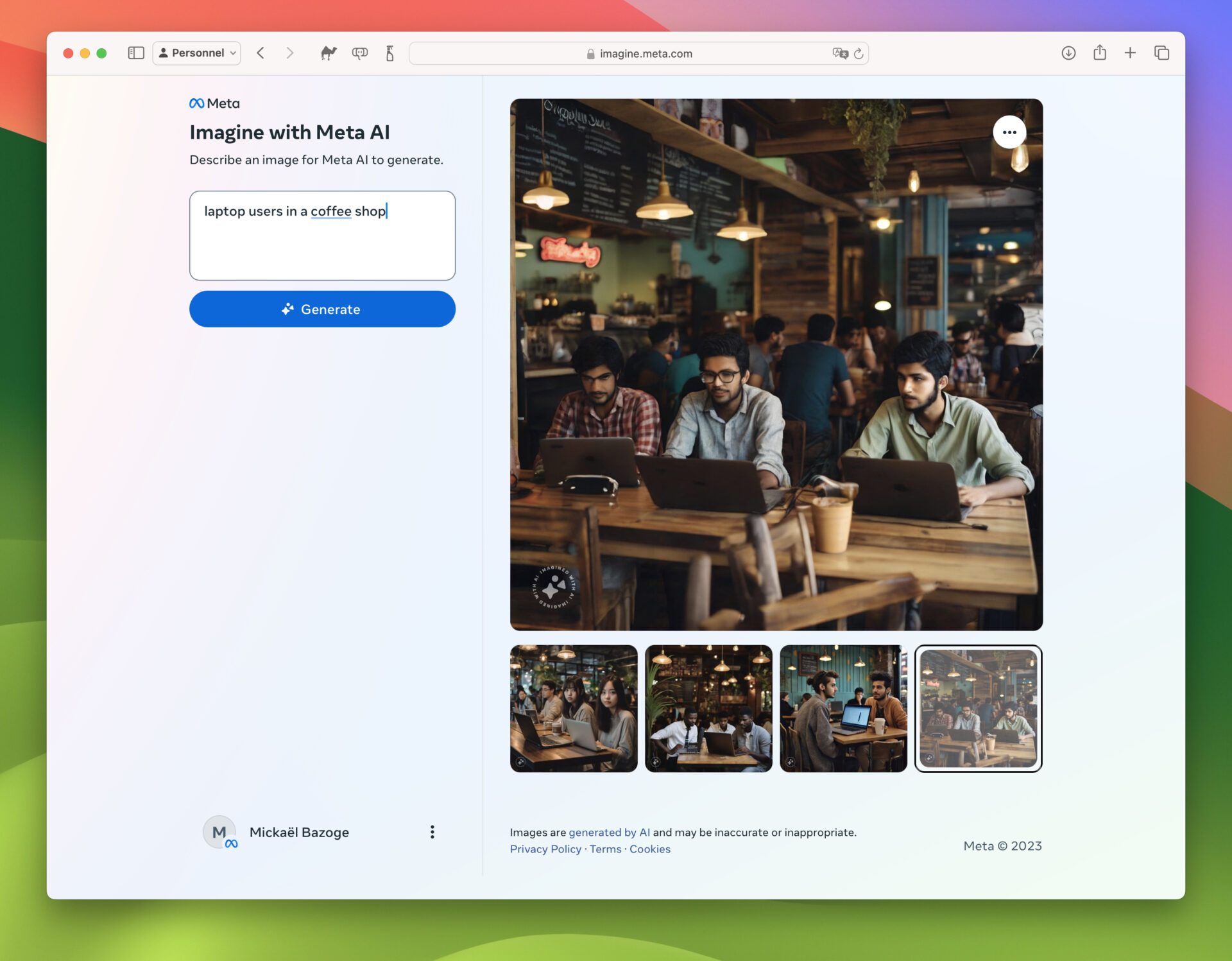Select the thumbnail with women using laptops

pyautogui.click(x=574, y=709)
